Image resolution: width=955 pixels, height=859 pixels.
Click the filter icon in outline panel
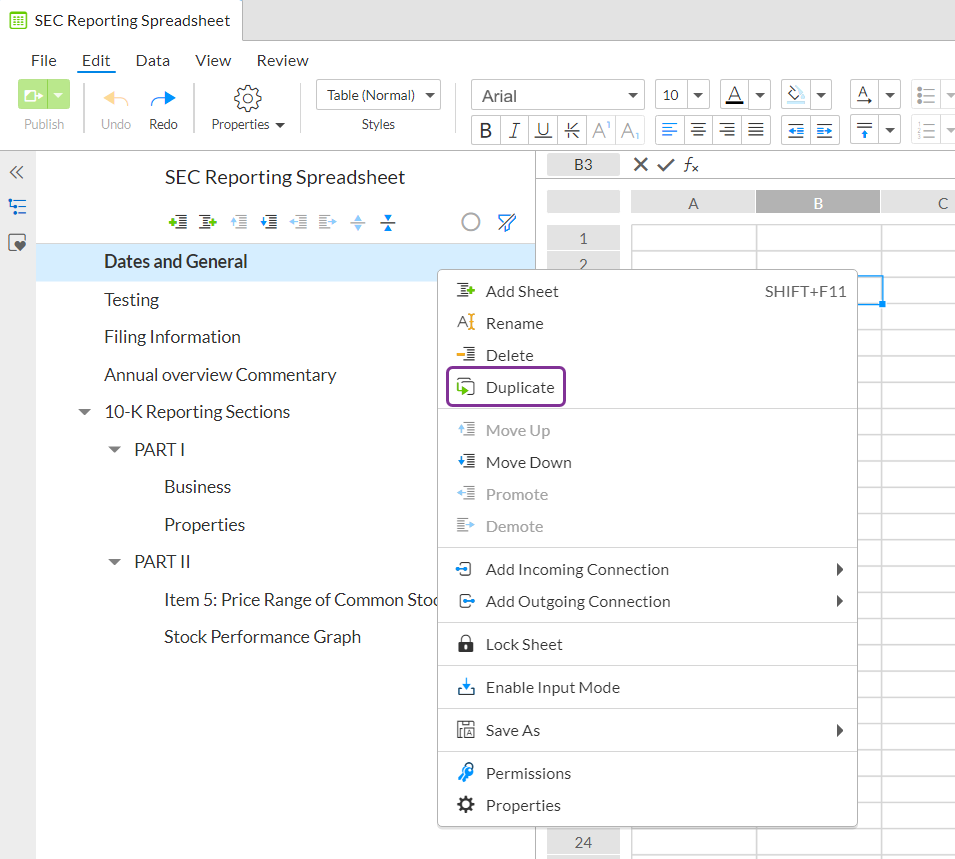(506, 222)
